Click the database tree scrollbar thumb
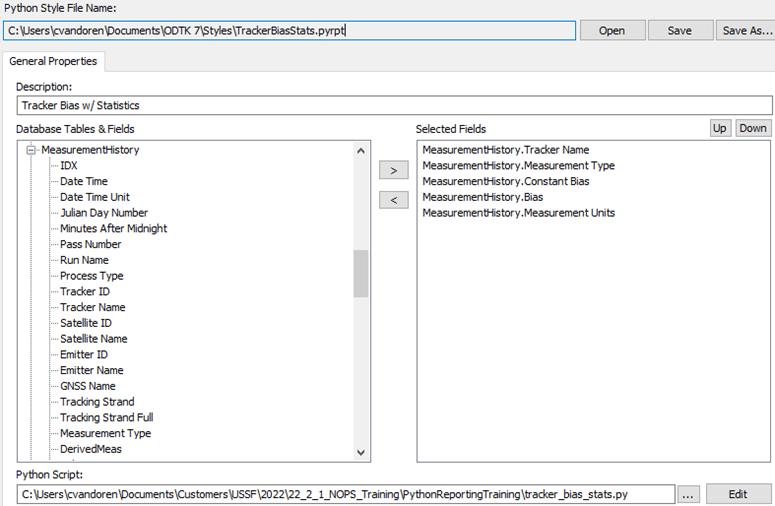 (361, 273)
